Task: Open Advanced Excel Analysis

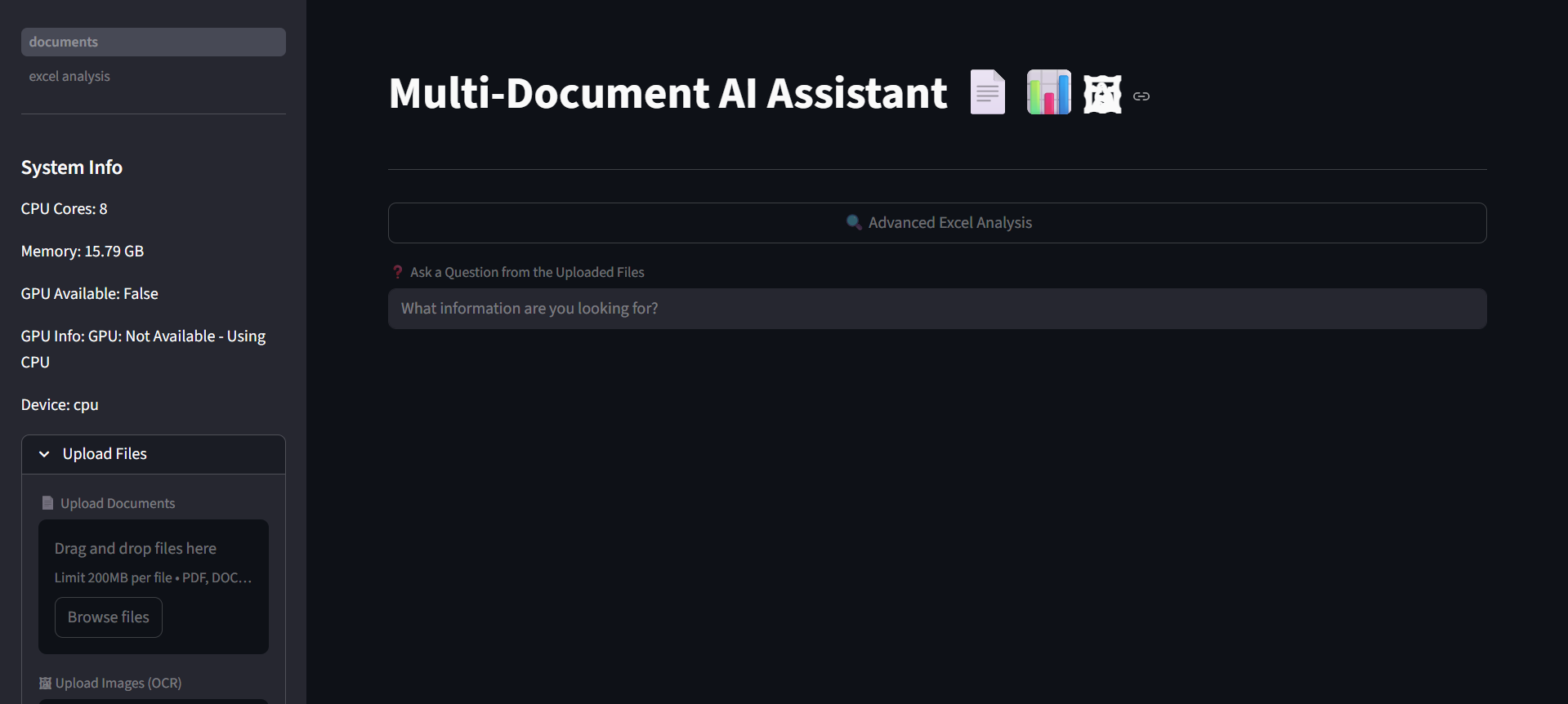Action: tap(936, 223)
